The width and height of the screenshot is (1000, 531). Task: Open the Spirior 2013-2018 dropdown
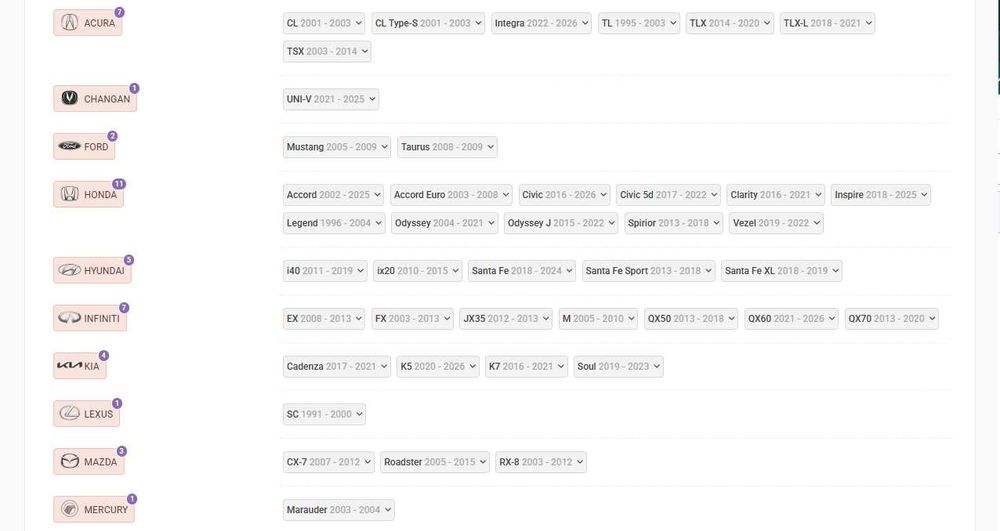pos(673,223)
